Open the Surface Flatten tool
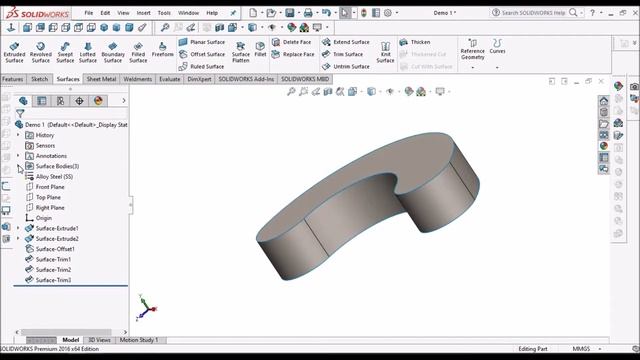This screenshot has width=640, height=360. pos(240,52)
